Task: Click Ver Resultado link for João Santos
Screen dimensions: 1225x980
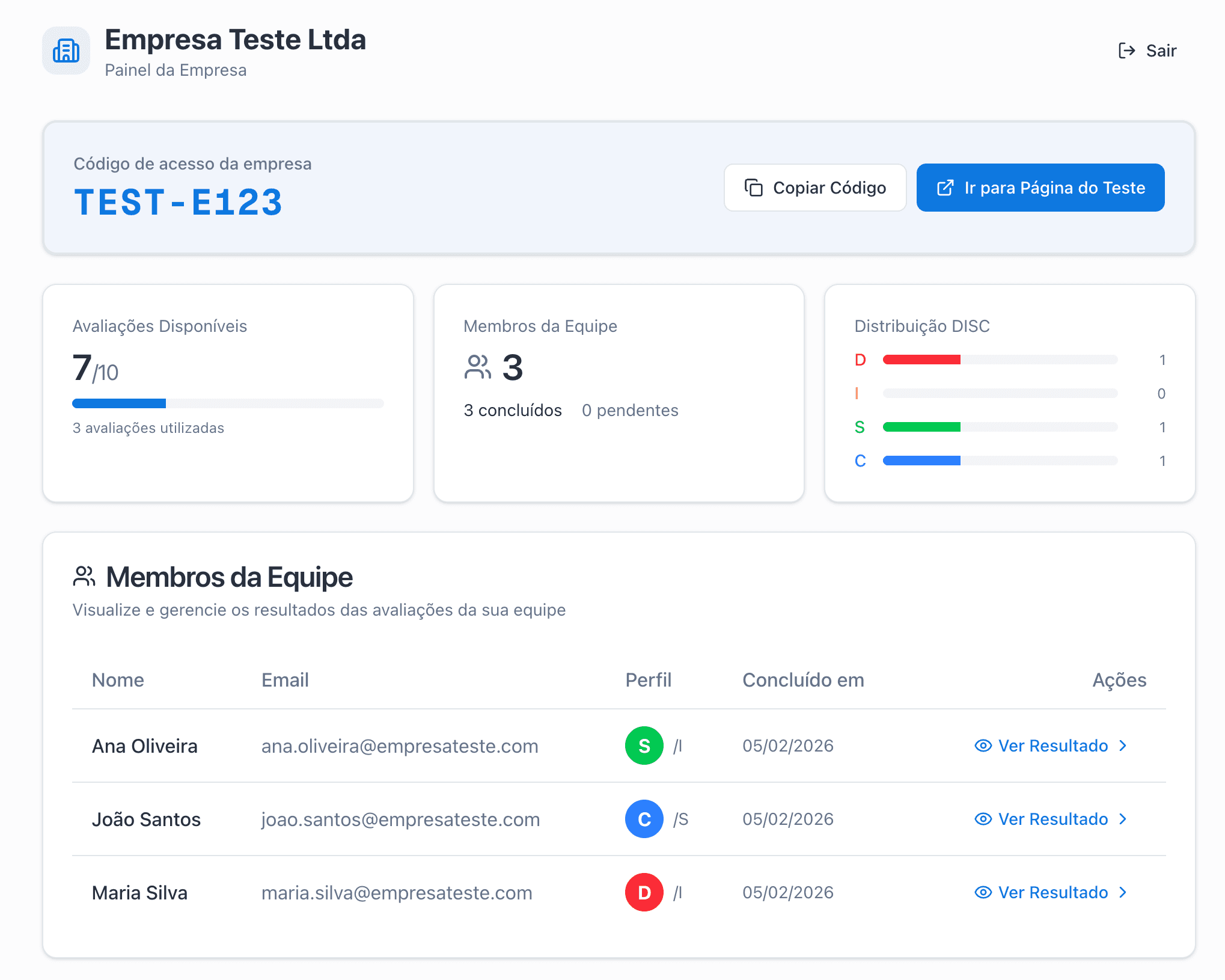Action: pyautogui.click(x=1052, y=819)
